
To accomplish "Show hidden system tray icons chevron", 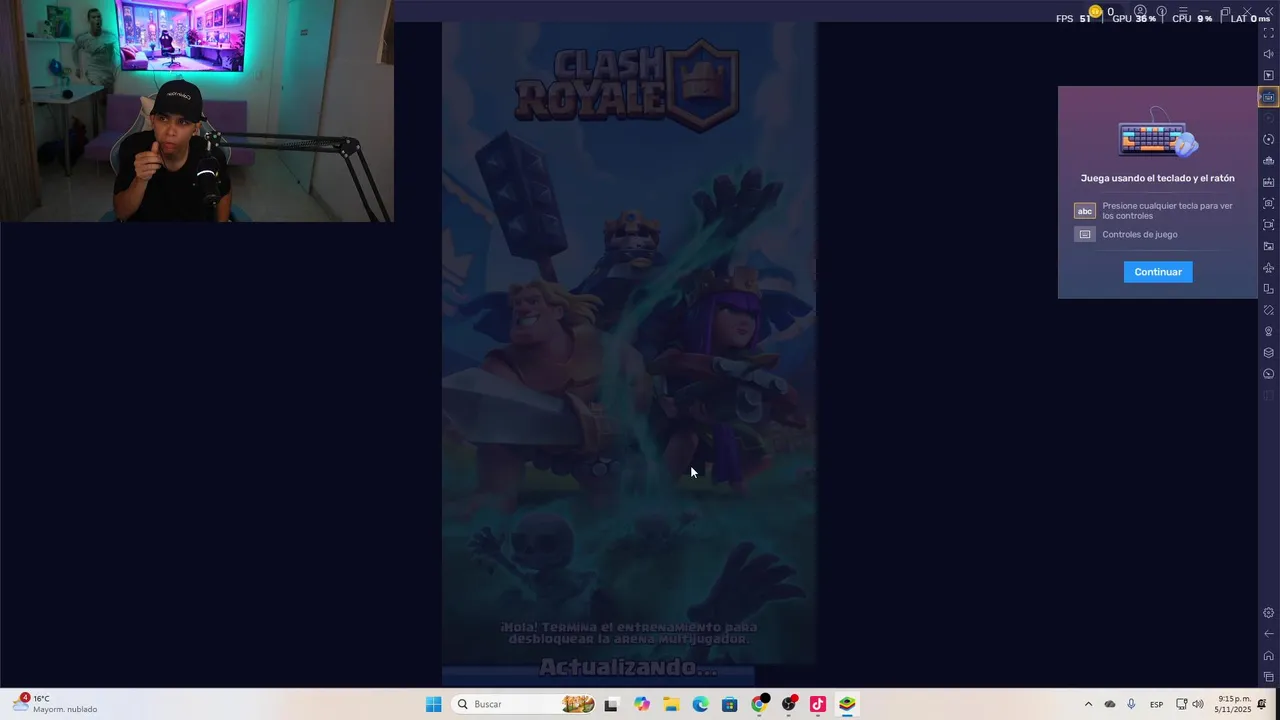I will [1088, 704].
